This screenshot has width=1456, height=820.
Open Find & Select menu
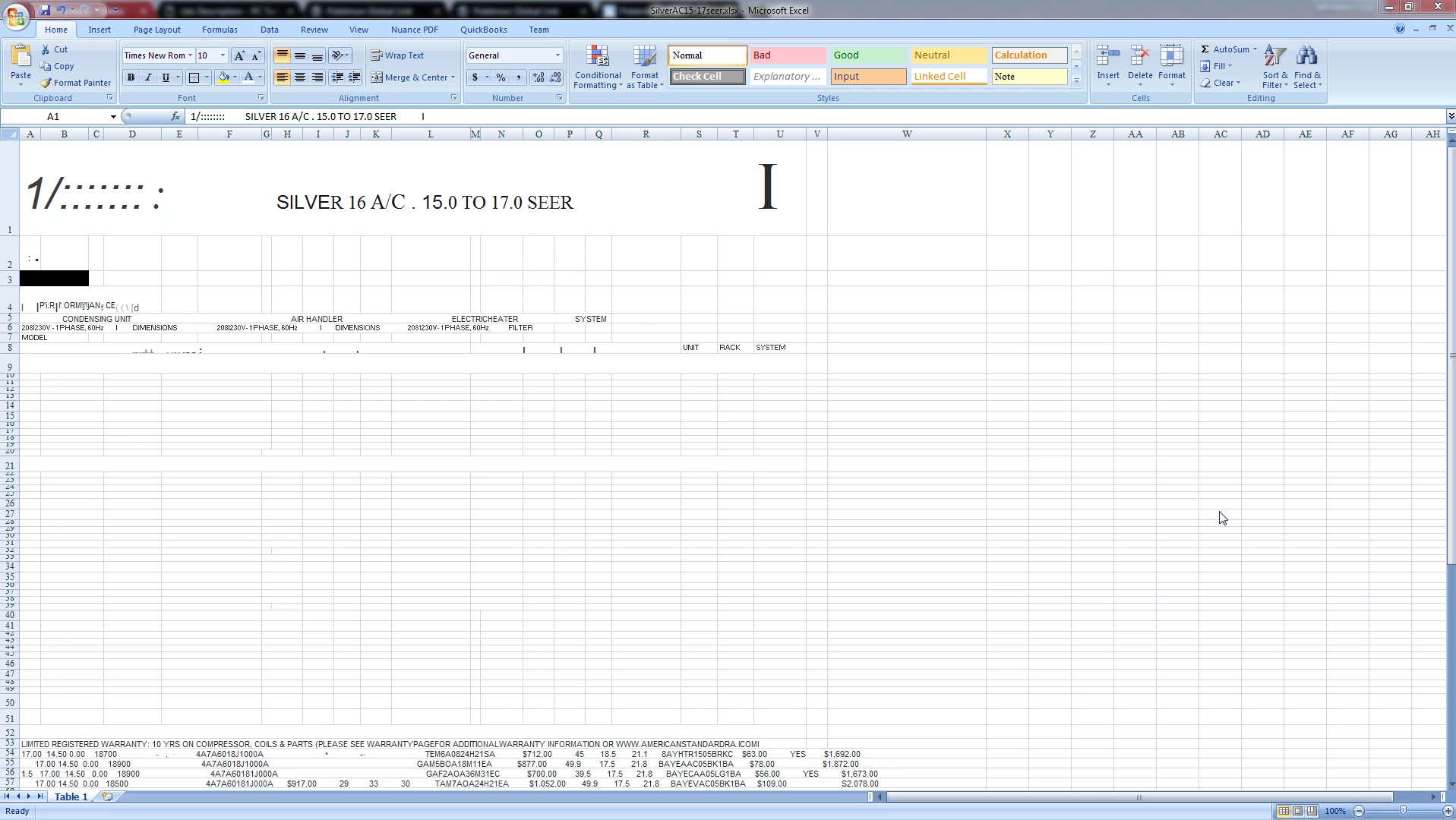click(1307, 67)
